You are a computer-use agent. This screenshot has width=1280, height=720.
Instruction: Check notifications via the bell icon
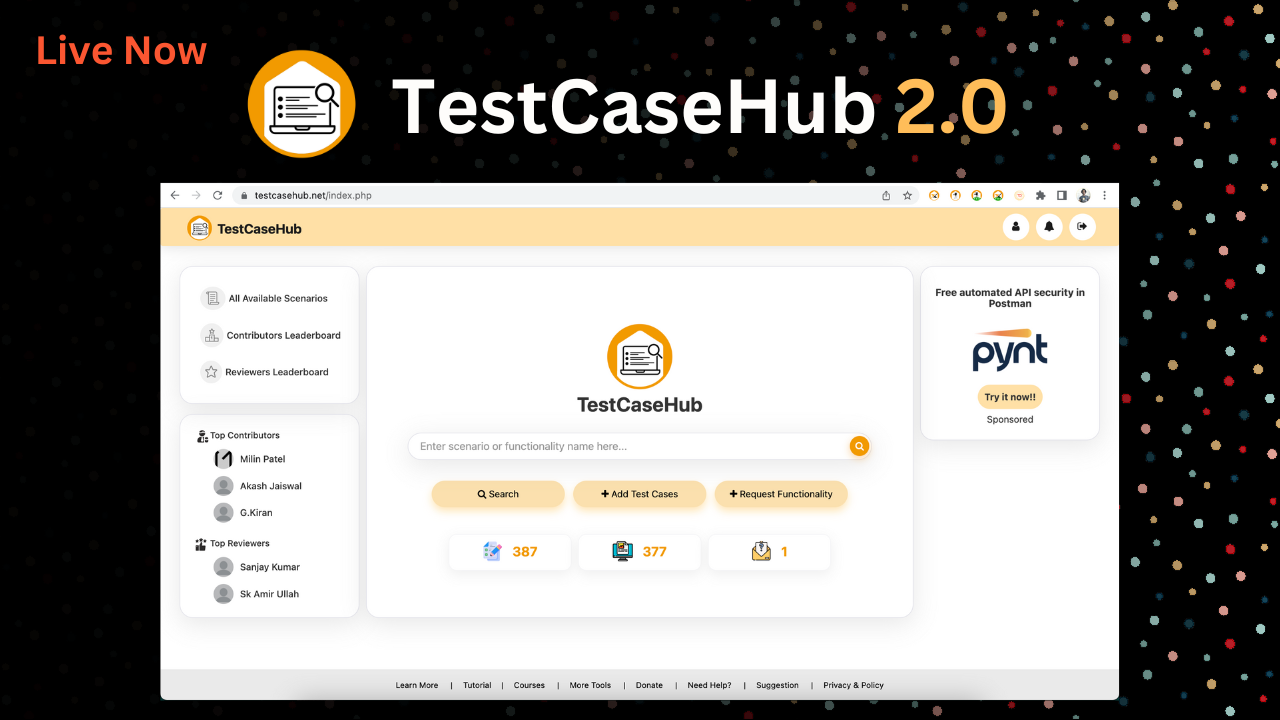[x=1049, y=227]
